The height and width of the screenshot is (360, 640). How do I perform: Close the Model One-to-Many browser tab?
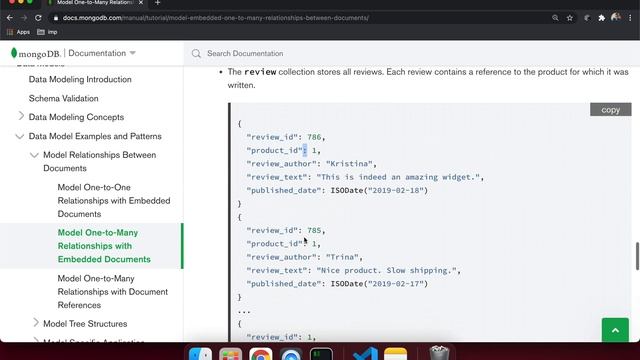tap(141, 3)
